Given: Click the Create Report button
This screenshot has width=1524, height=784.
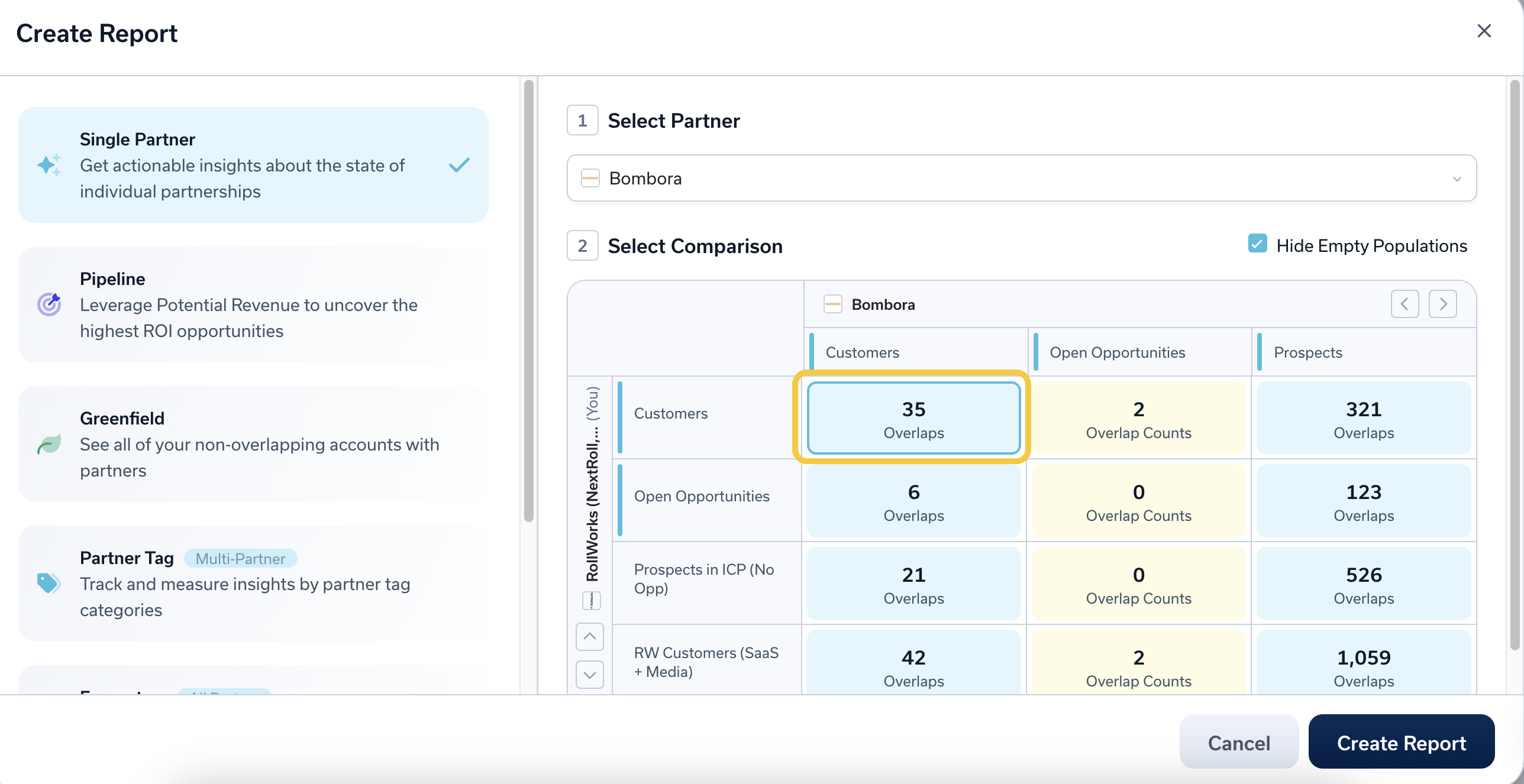Looking at the screenshot, I should tap(1401, 742).
